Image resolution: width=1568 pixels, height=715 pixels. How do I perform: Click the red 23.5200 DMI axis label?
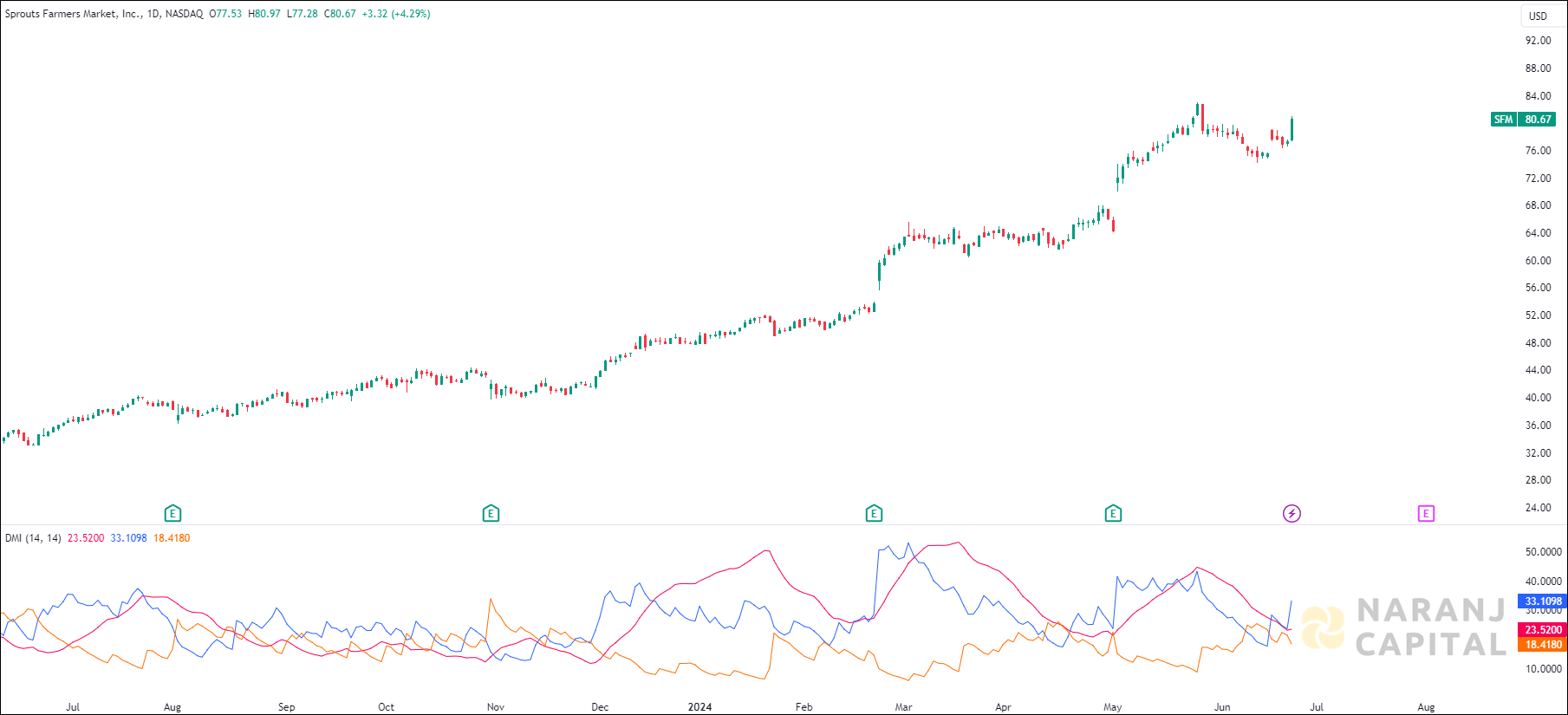1543,630
